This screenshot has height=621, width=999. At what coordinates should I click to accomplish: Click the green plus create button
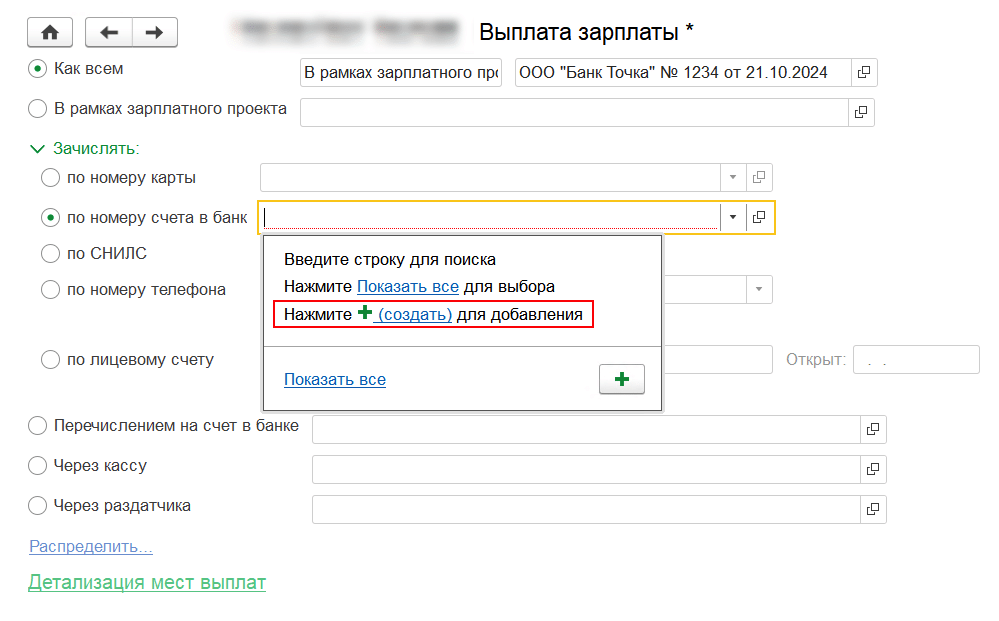click(x=621, y=380)
